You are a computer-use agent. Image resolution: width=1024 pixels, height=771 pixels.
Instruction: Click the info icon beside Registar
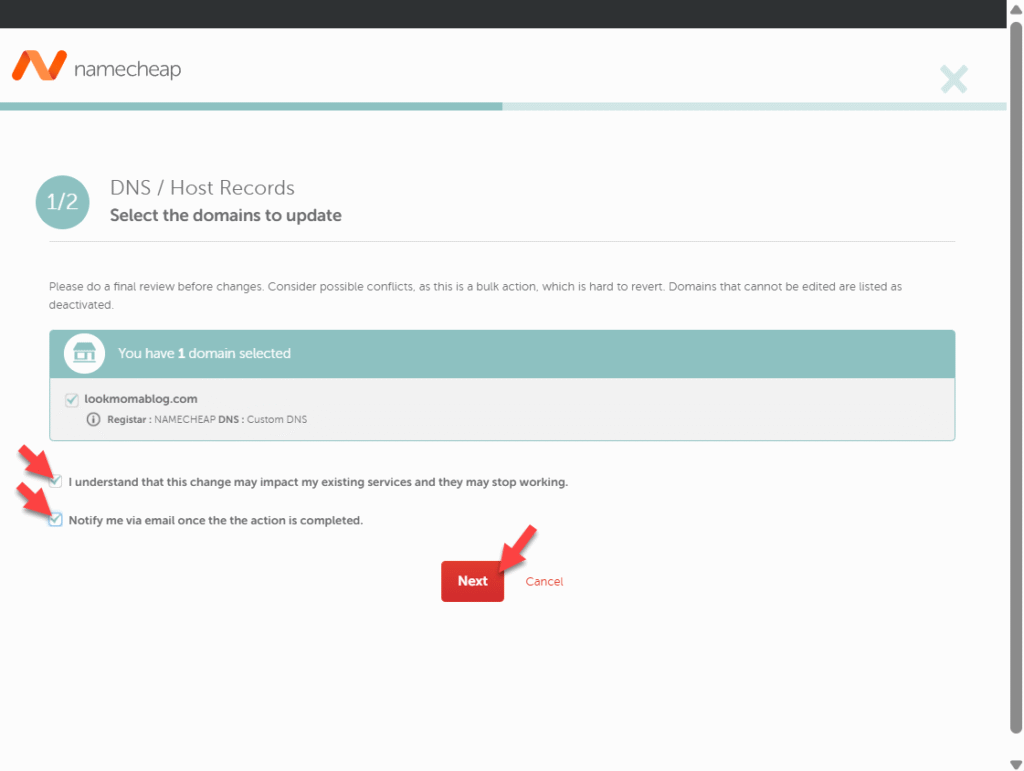[x=94, y=419]
